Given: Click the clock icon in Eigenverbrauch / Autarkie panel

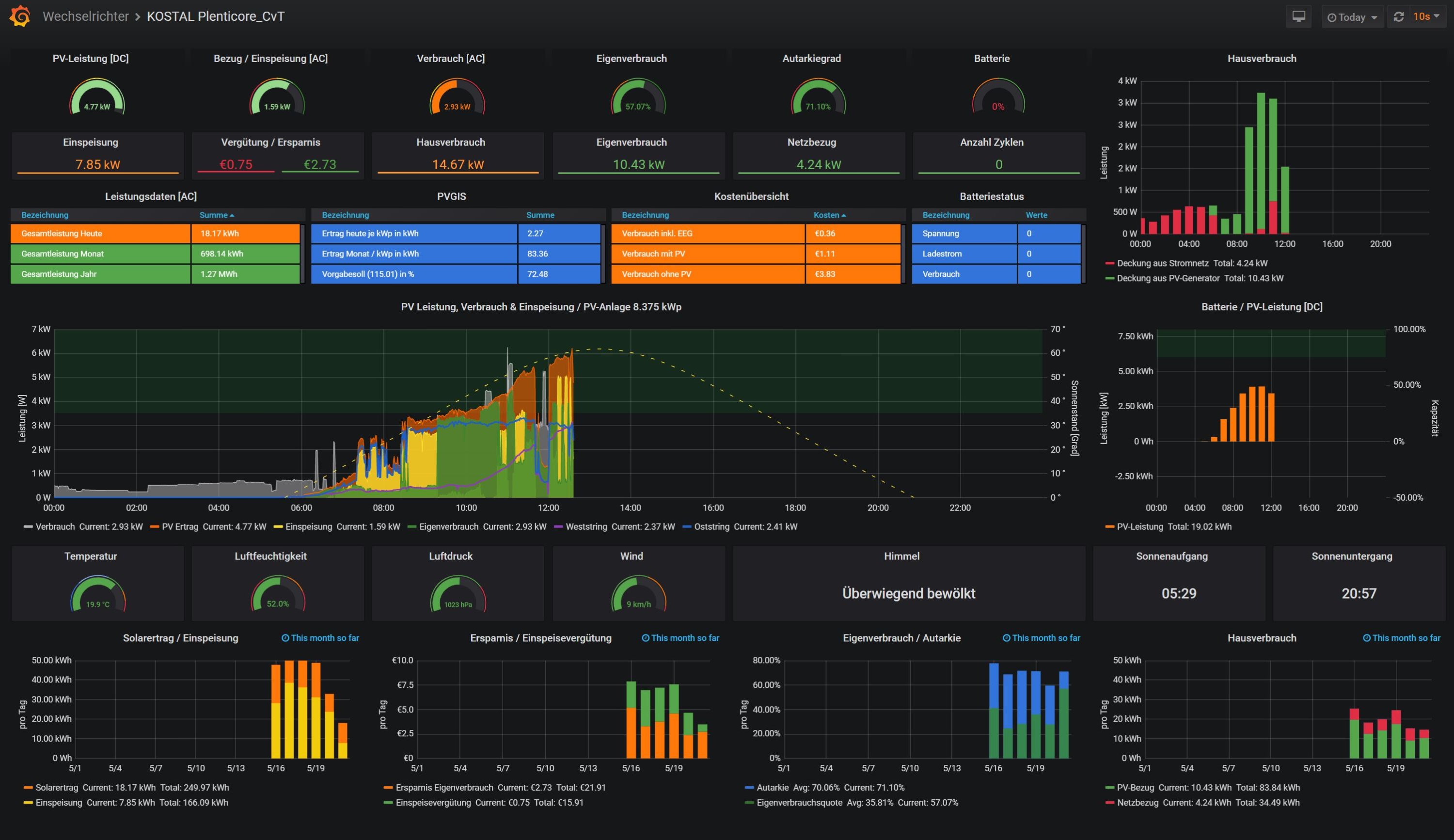Looking at the screenshot, I should tap(1007, 638).
